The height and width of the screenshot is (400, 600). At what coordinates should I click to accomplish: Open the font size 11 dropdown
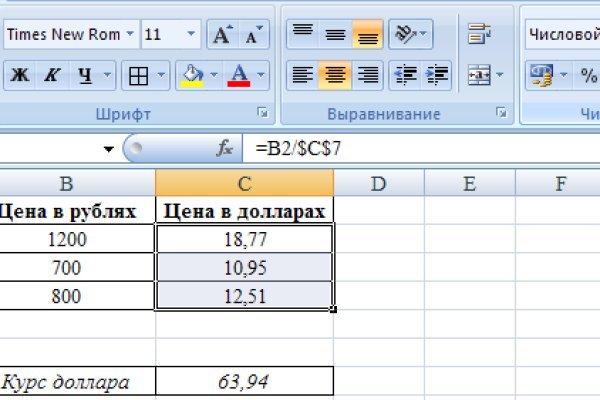click(x=192, y=35)
